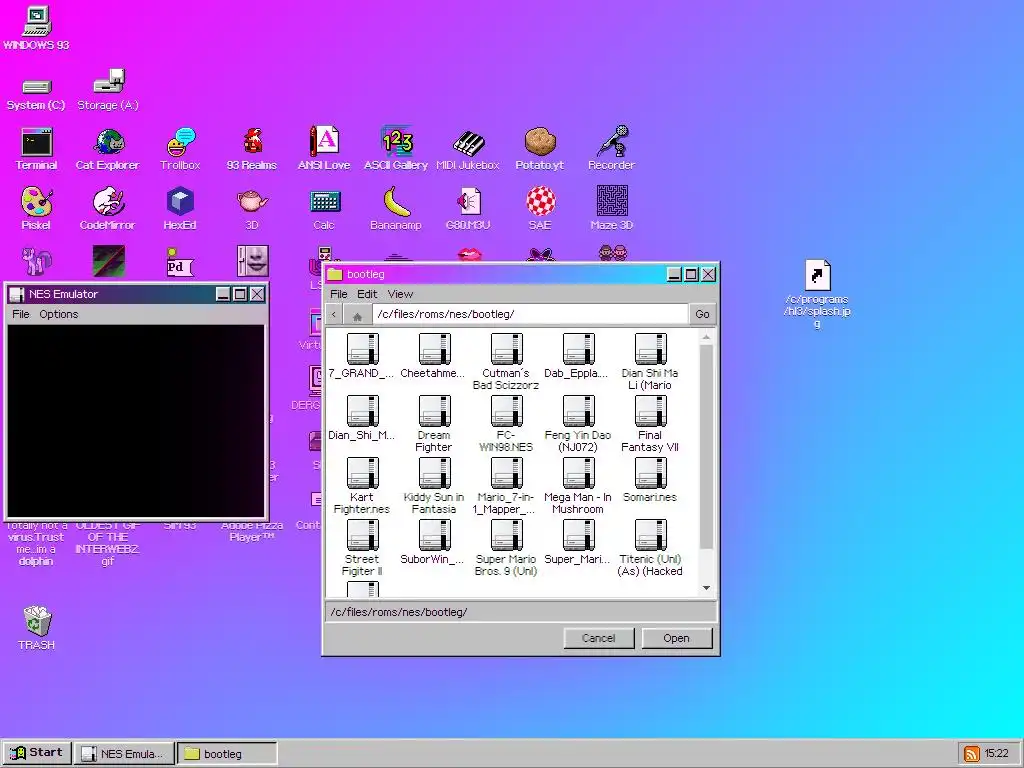This screenshot has height=768, width=1024.
Task: Select the Final Fantasy VII ROM file
Action: pyautogui.click(x=650, y=424)
